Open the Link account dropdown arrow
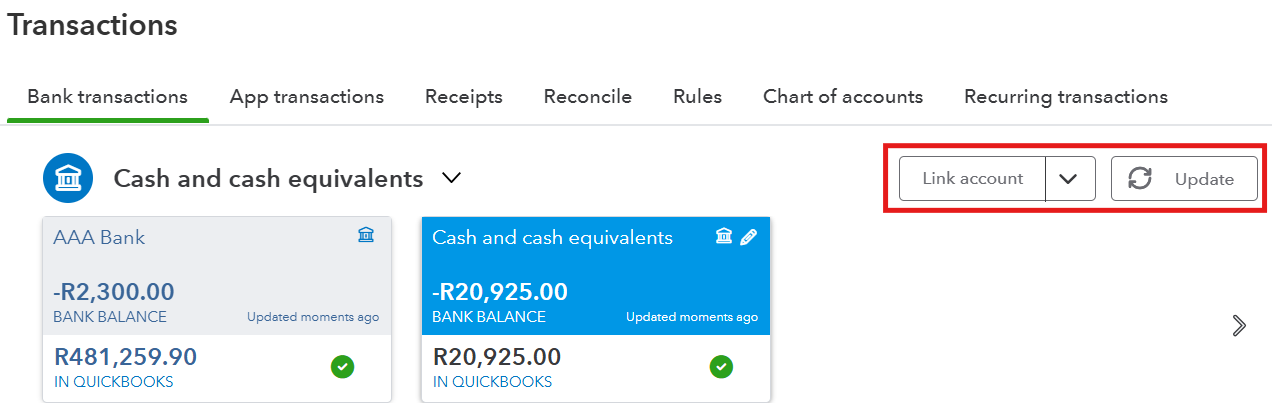The image size is (1272, 403). click(1069, 179)
